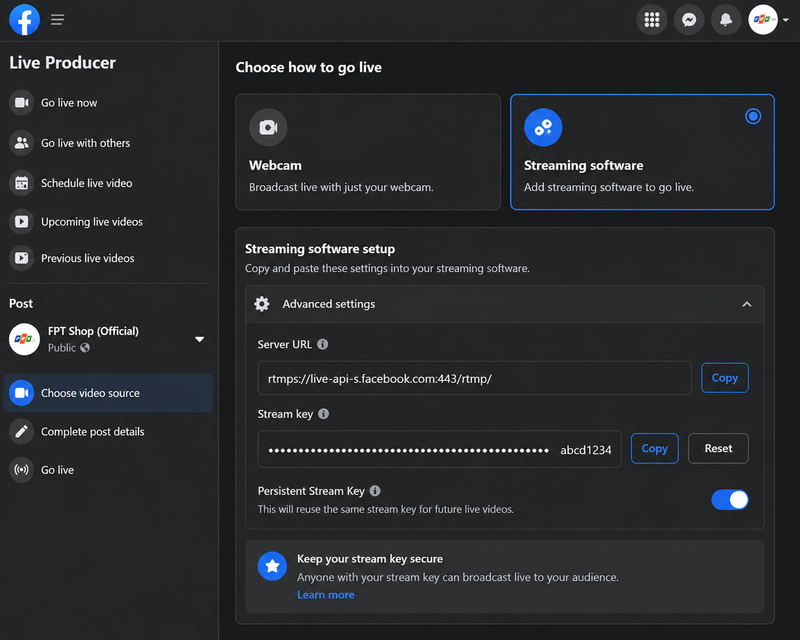Open account dropdown arrow beside profile picture
This screenshot has width=800, height=640.
pos(786,20)
